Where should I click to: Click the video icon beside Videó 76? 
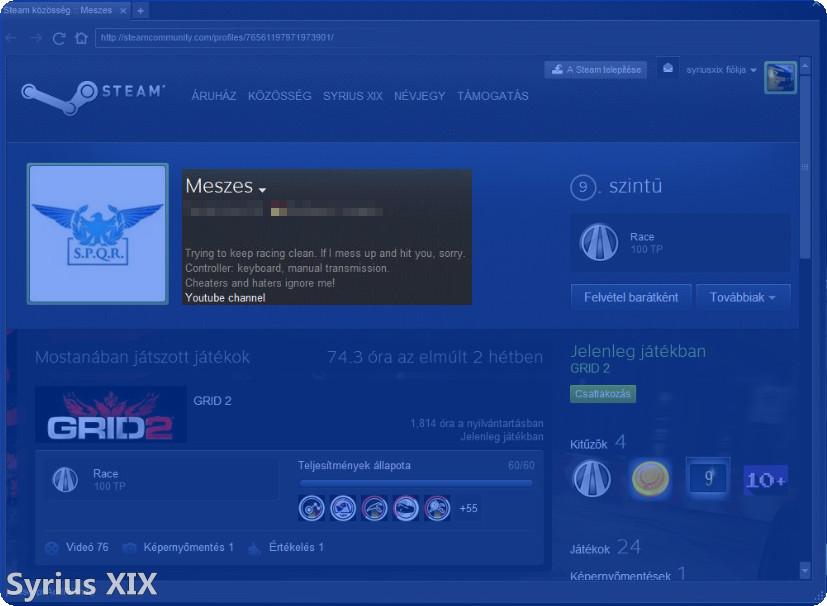coord(52,548)
